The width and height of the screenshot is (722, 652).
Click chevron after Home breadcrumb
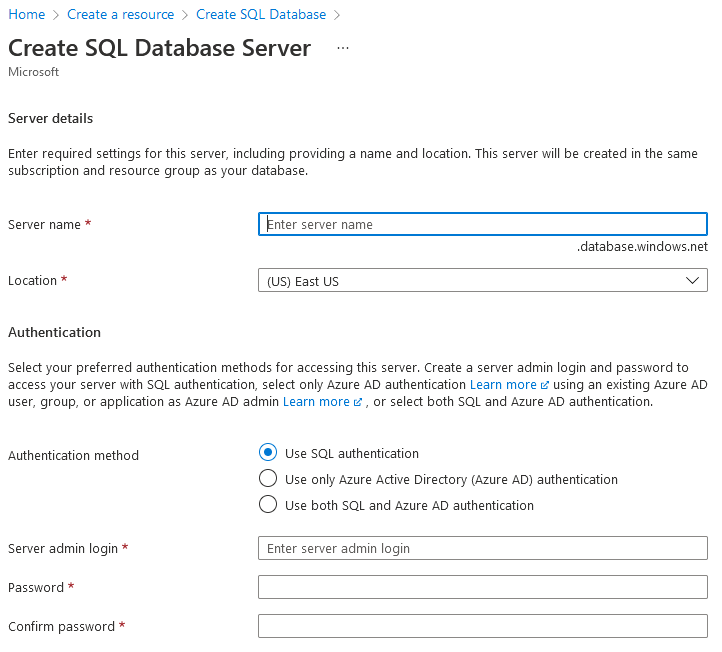56,15
